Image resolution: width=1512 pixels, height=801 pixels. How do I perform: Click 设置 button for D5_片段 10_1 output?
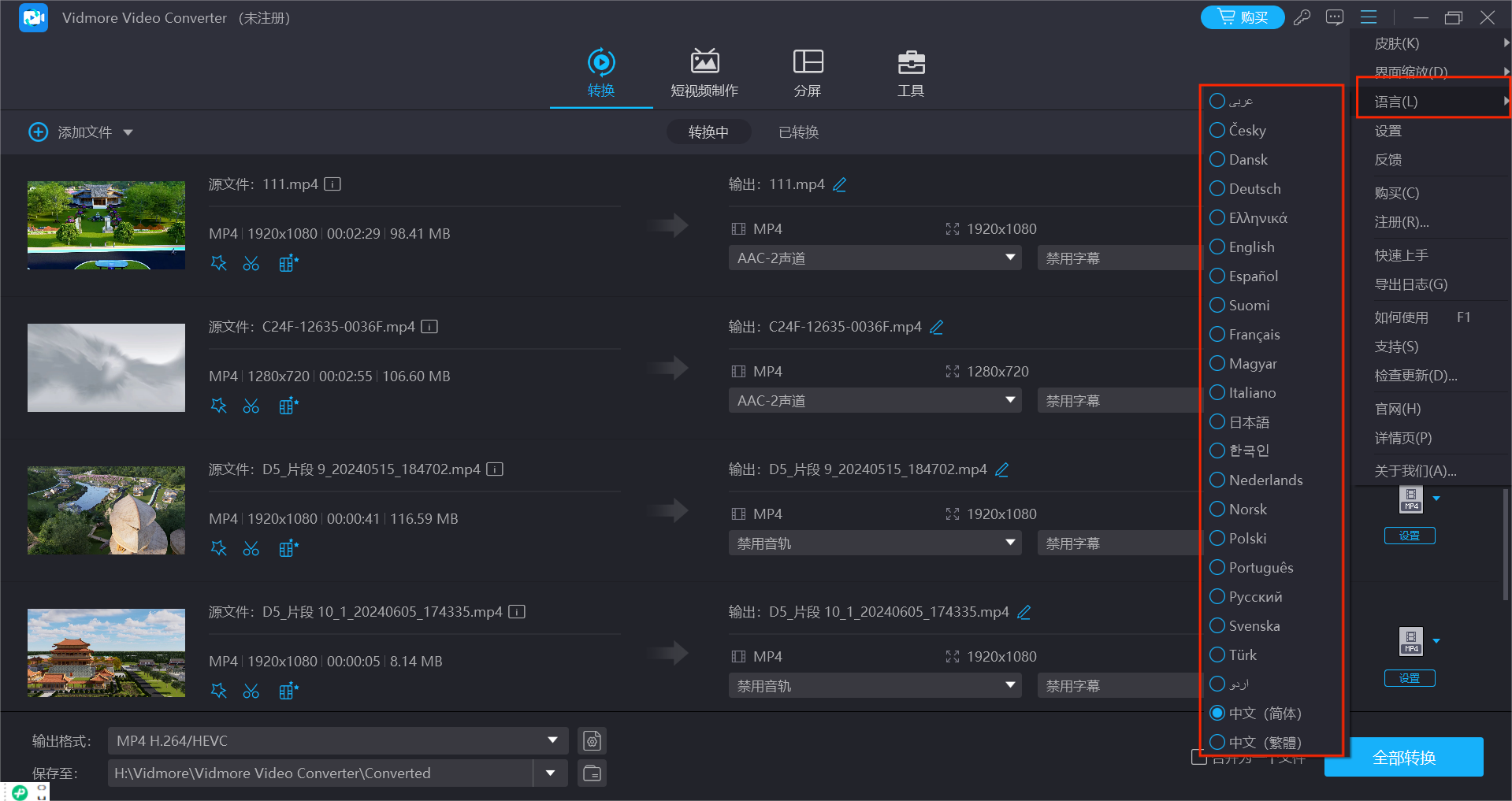tap(1410, 678)
